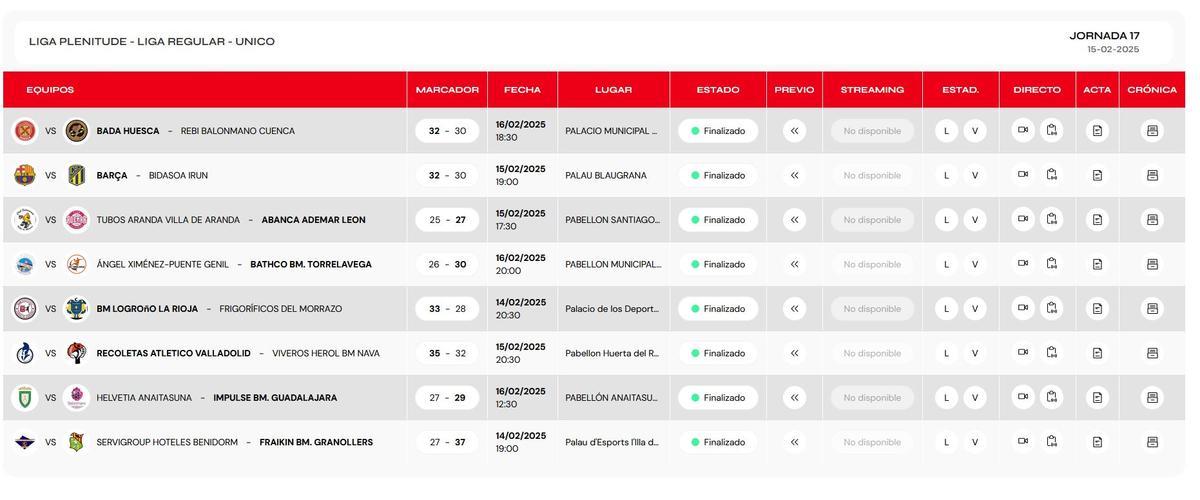Screen dimensions: 1200x500
Task: Open crónica for Tubos Aranda match
Action: pyautogui.click(x=1152, y=220)
